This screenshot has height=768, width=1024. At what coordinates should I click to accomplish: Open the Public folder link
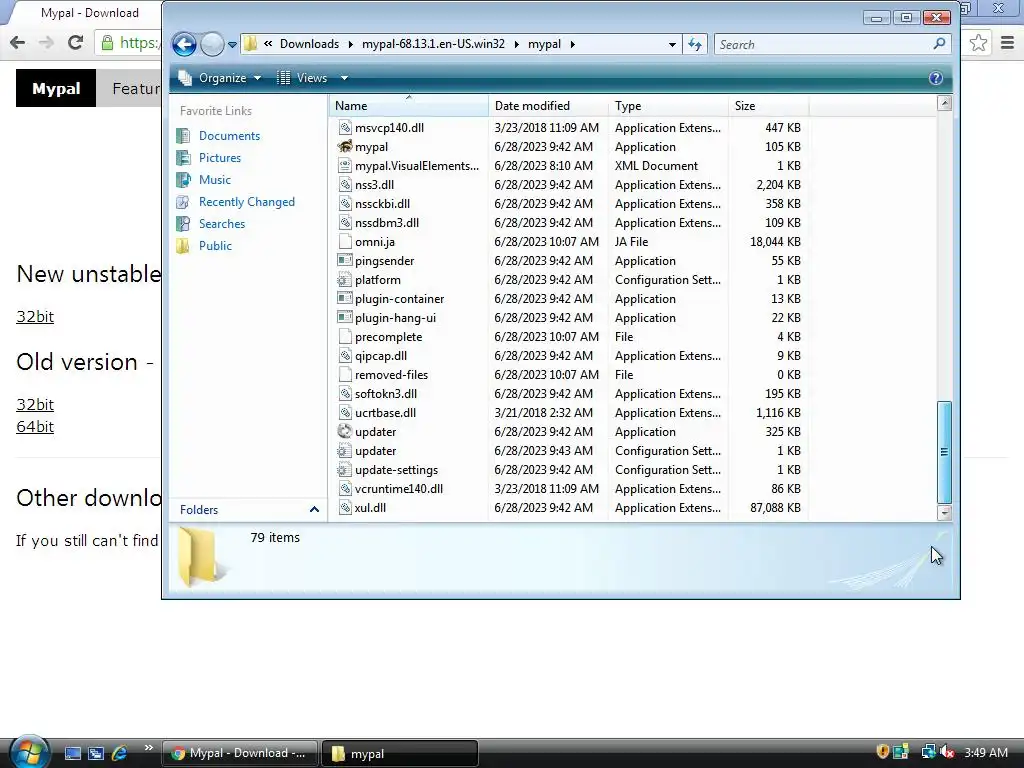tap(216, 246)
